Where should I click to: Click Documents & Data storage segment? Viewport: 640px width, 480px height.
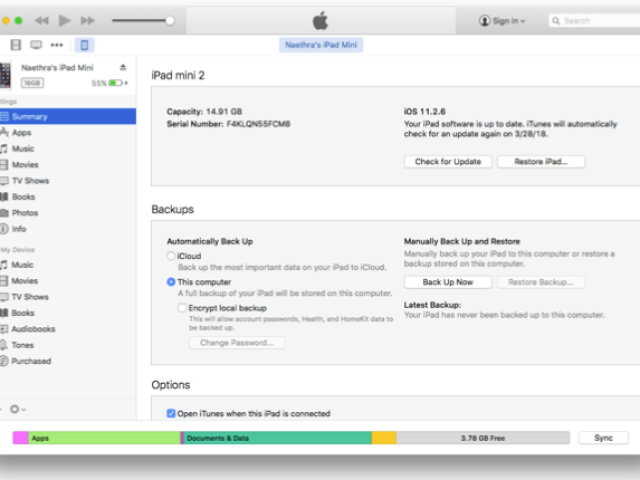tap(278, 438)
